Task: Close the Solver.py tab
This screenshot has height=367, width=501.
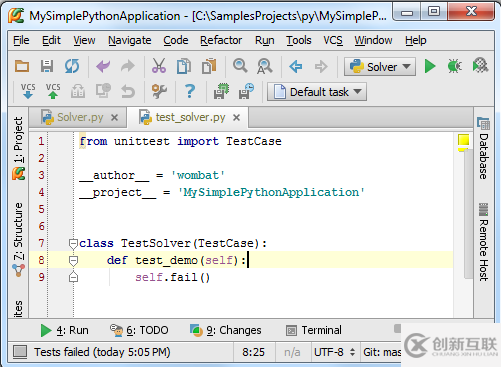Action: pos(114,118)
